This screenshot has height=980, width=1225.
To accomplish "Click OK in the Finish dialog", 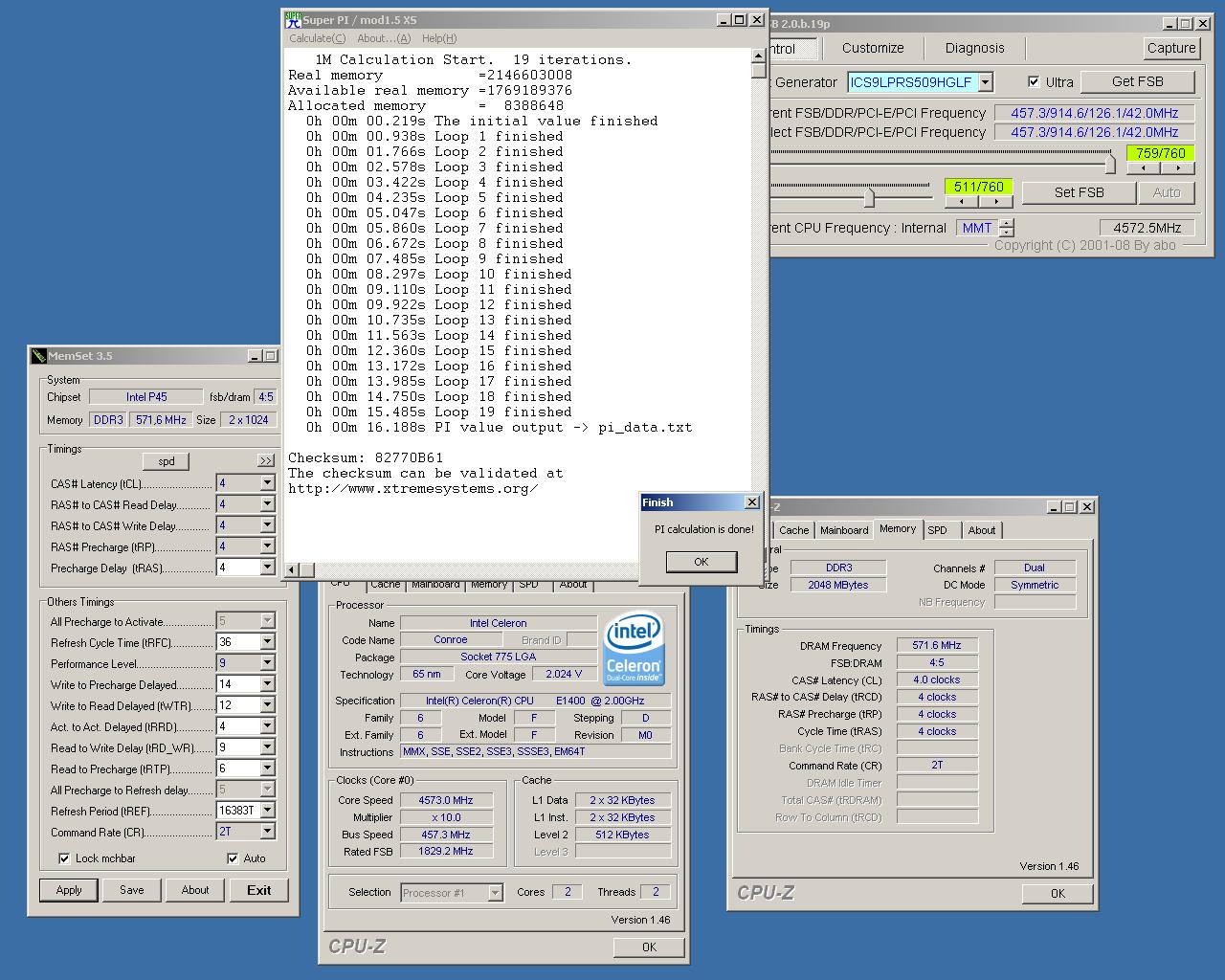I will point(702,562).
